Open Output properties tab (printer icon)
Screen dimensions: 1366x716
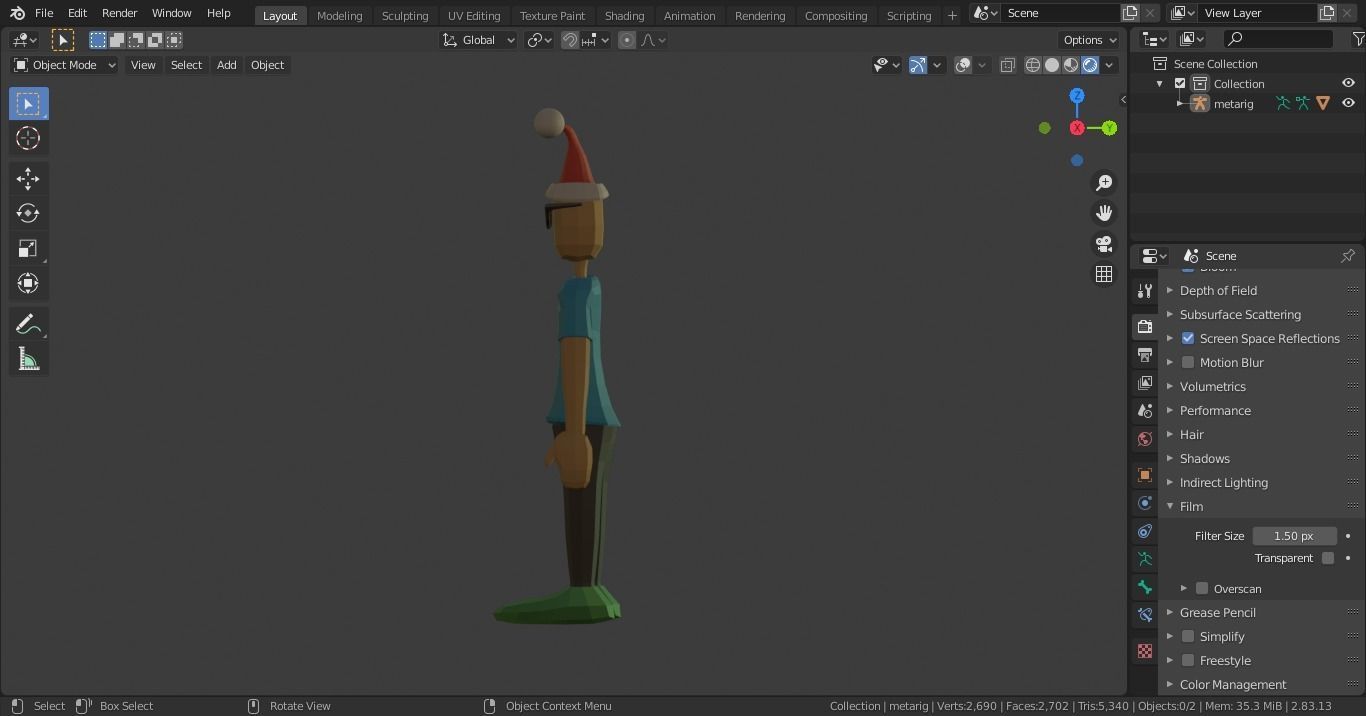[1145, 355]
